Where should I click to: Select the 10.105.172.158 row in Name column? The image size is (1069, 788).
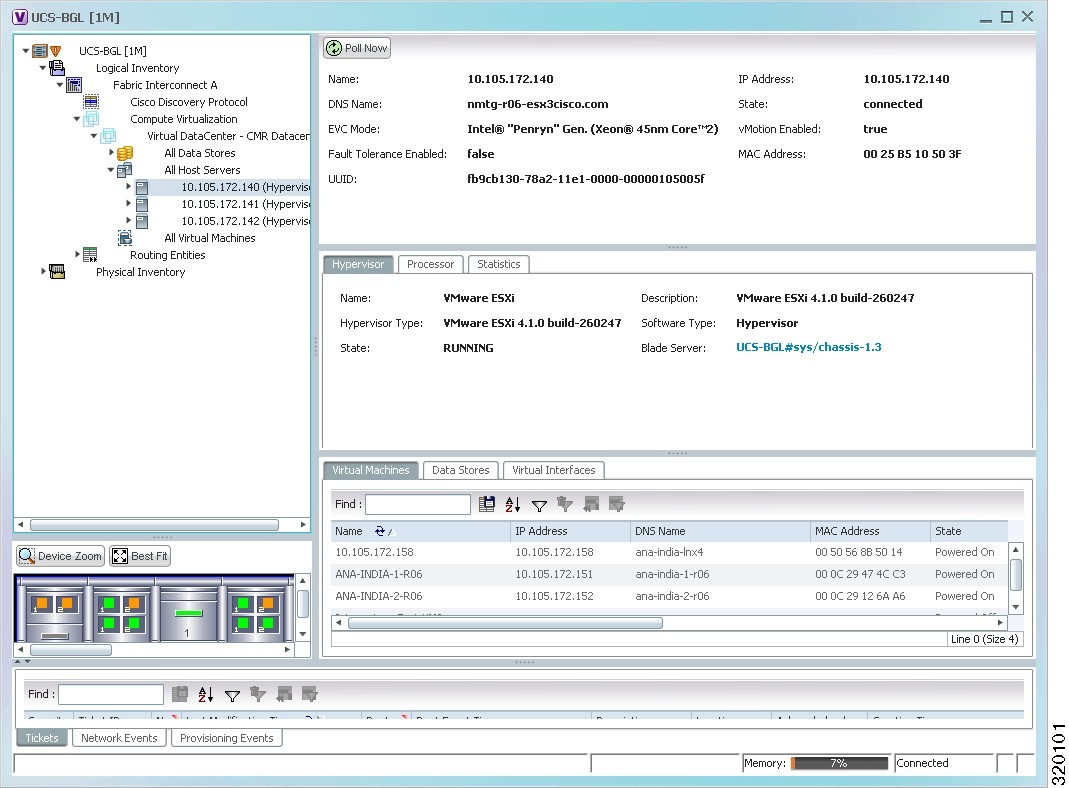pyautogui.click(x=374, y=553)
